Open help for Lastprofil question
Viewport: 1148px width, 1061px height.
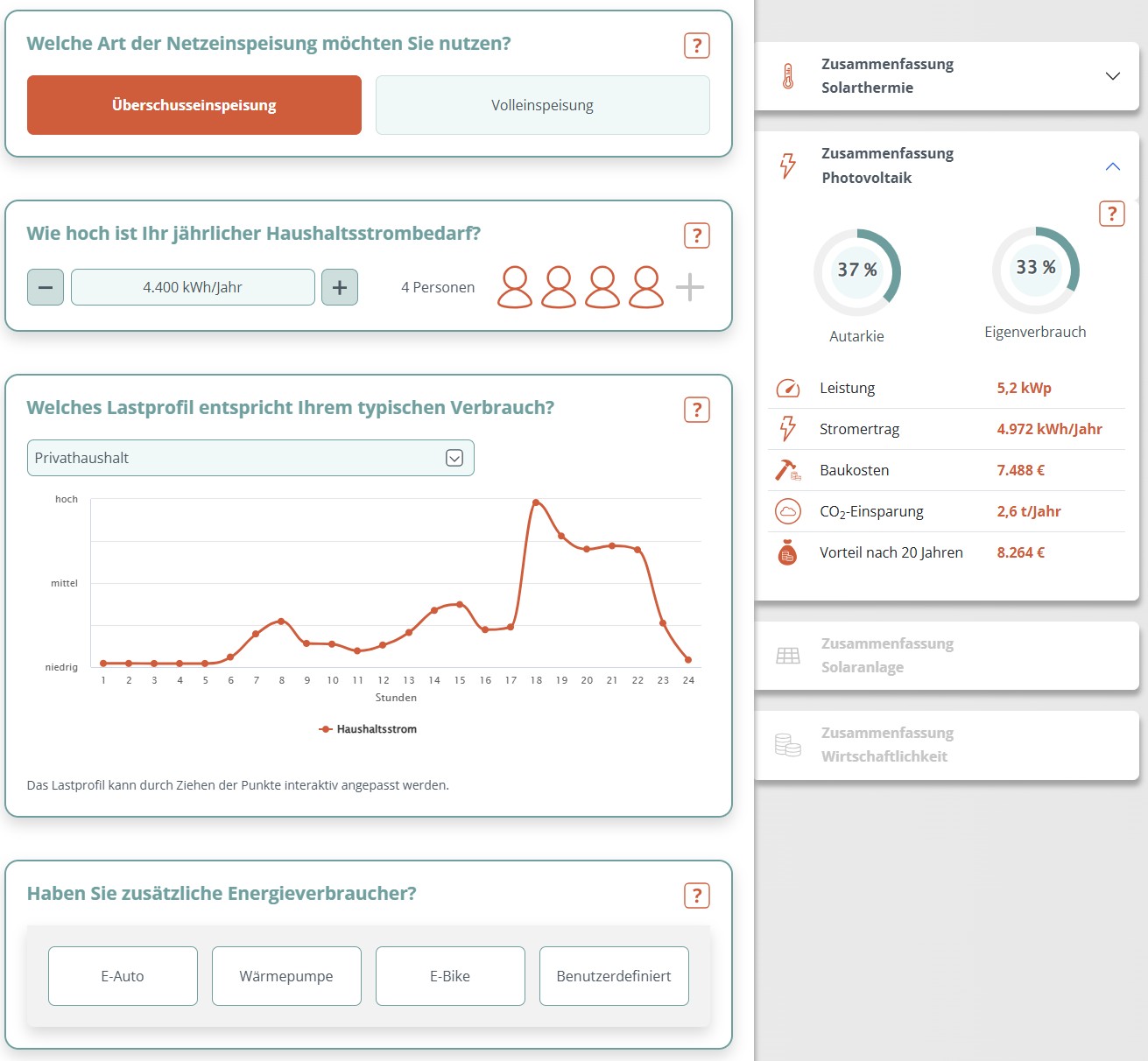(x=697, y=410)
